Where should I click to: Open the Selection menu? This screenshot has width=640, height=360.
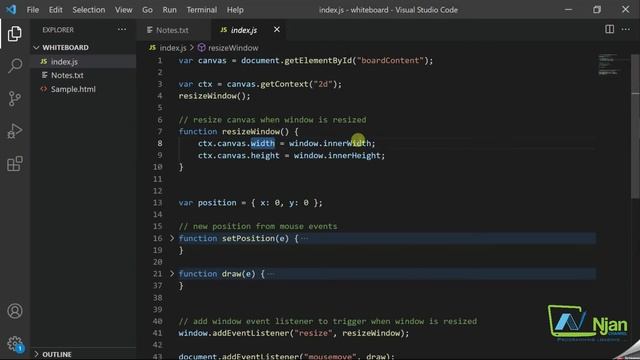pos(89,10)
